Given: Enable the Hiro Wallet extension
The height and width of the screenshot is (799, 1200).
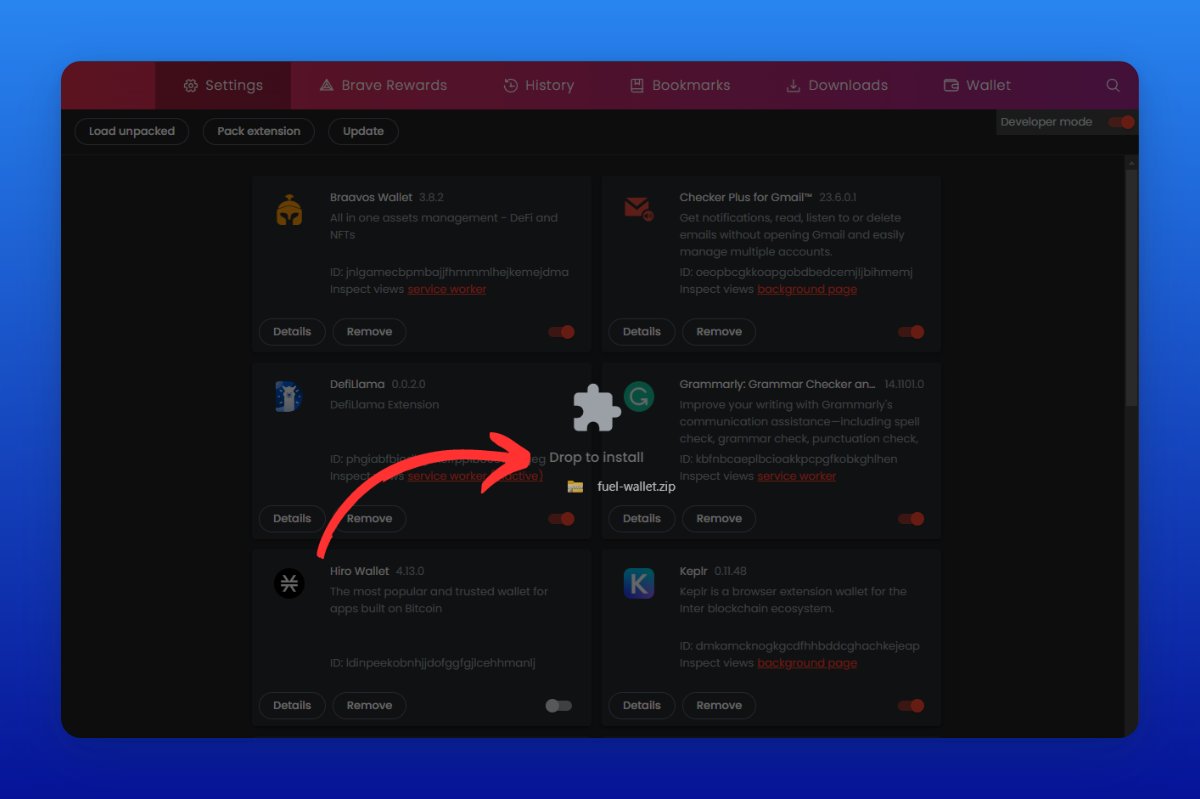Looking at the screenshot, I should point(559,706).
